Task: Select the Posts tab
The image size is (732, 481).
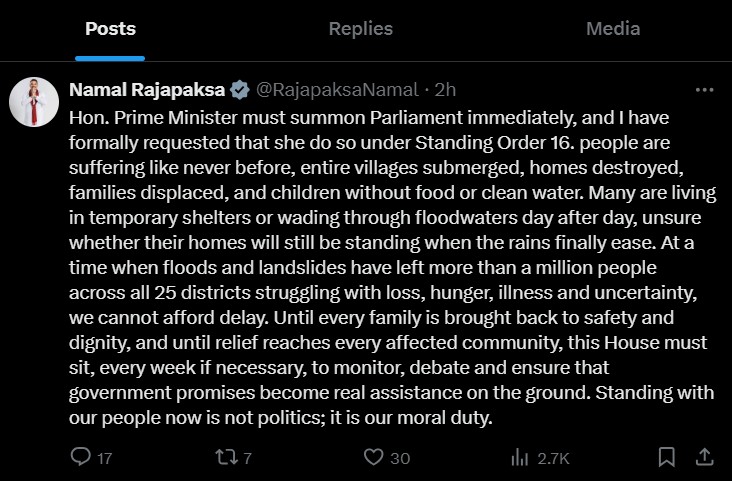Action: pos(110,29)
